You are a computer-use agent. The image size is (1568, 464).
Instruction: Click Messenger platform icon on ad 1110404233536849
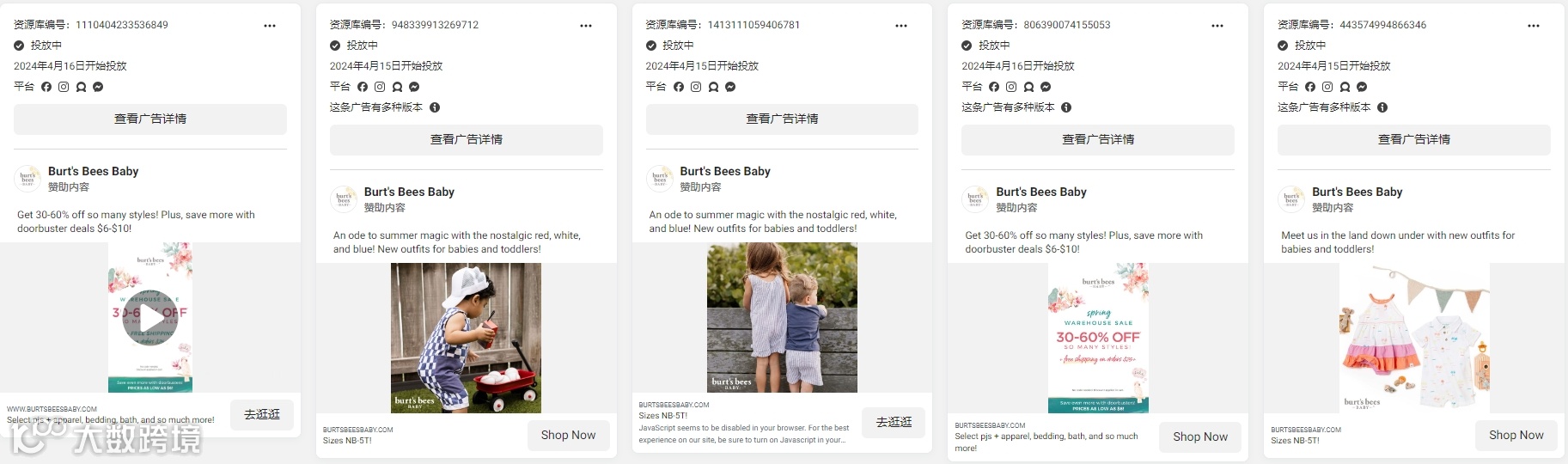pyautogui.click(x=98, y=87)
